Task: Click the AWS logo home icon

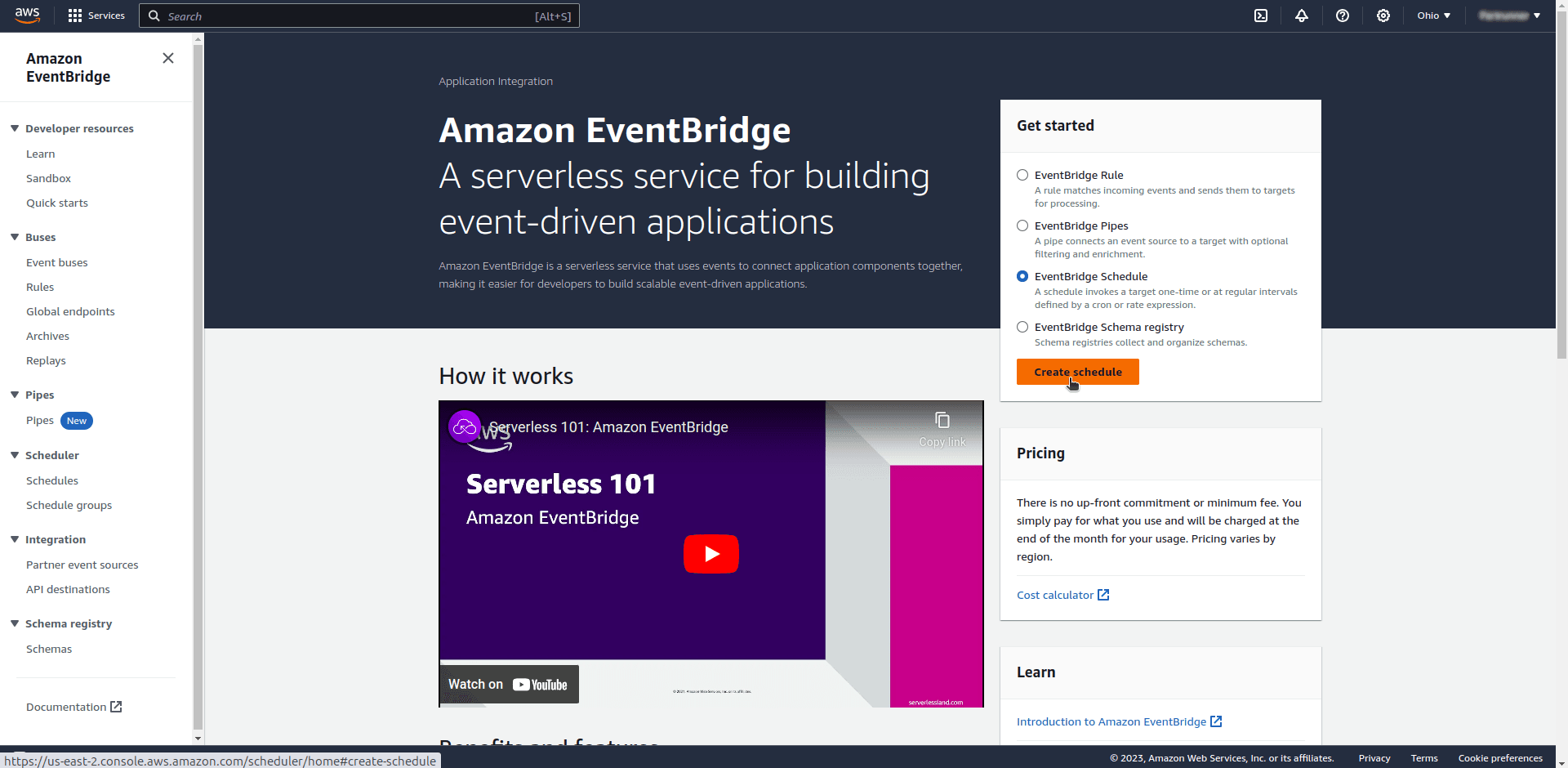Action: [x=27, y=16]
